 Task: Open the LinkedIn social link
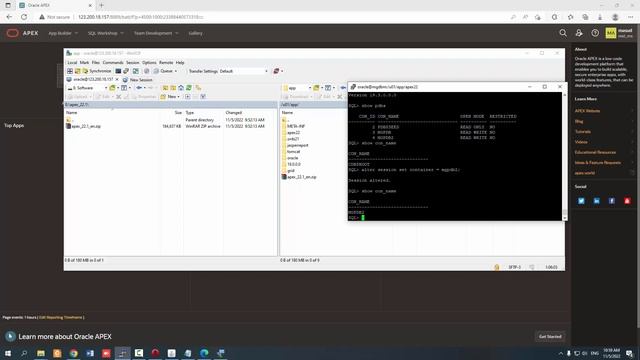pos(596,201)
